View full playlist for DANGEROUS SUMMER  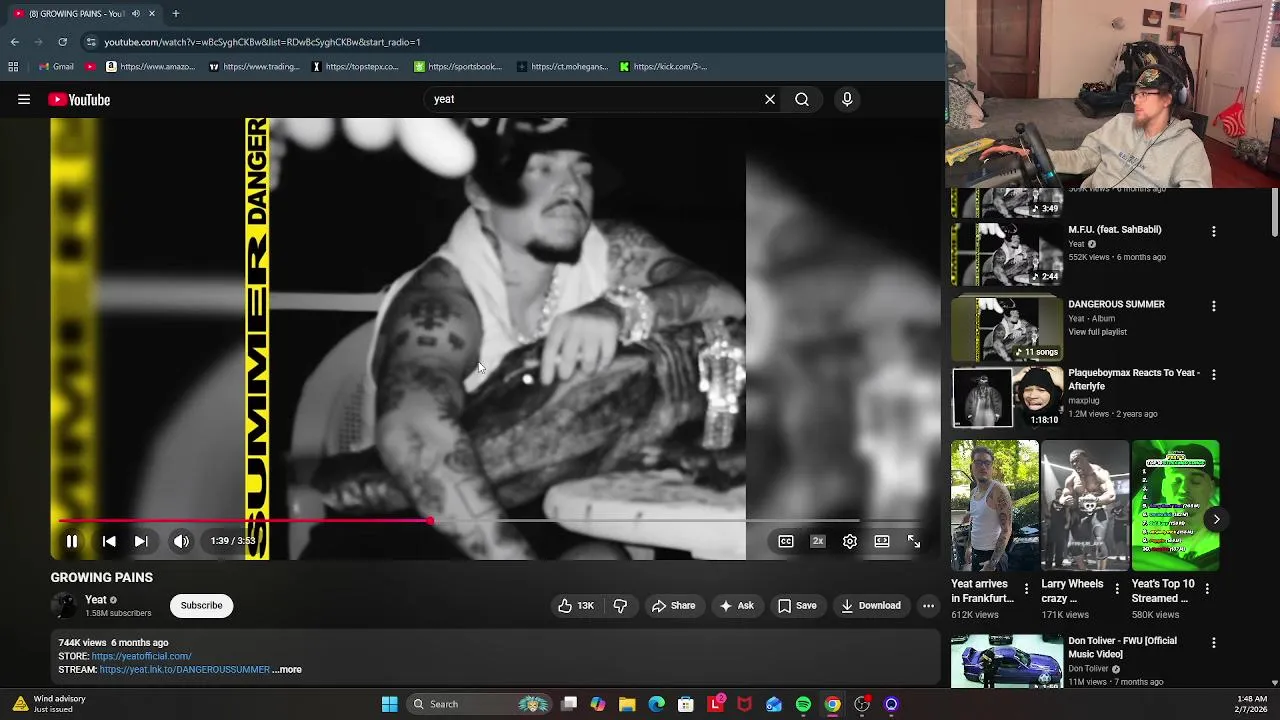tap(1097, 332)
